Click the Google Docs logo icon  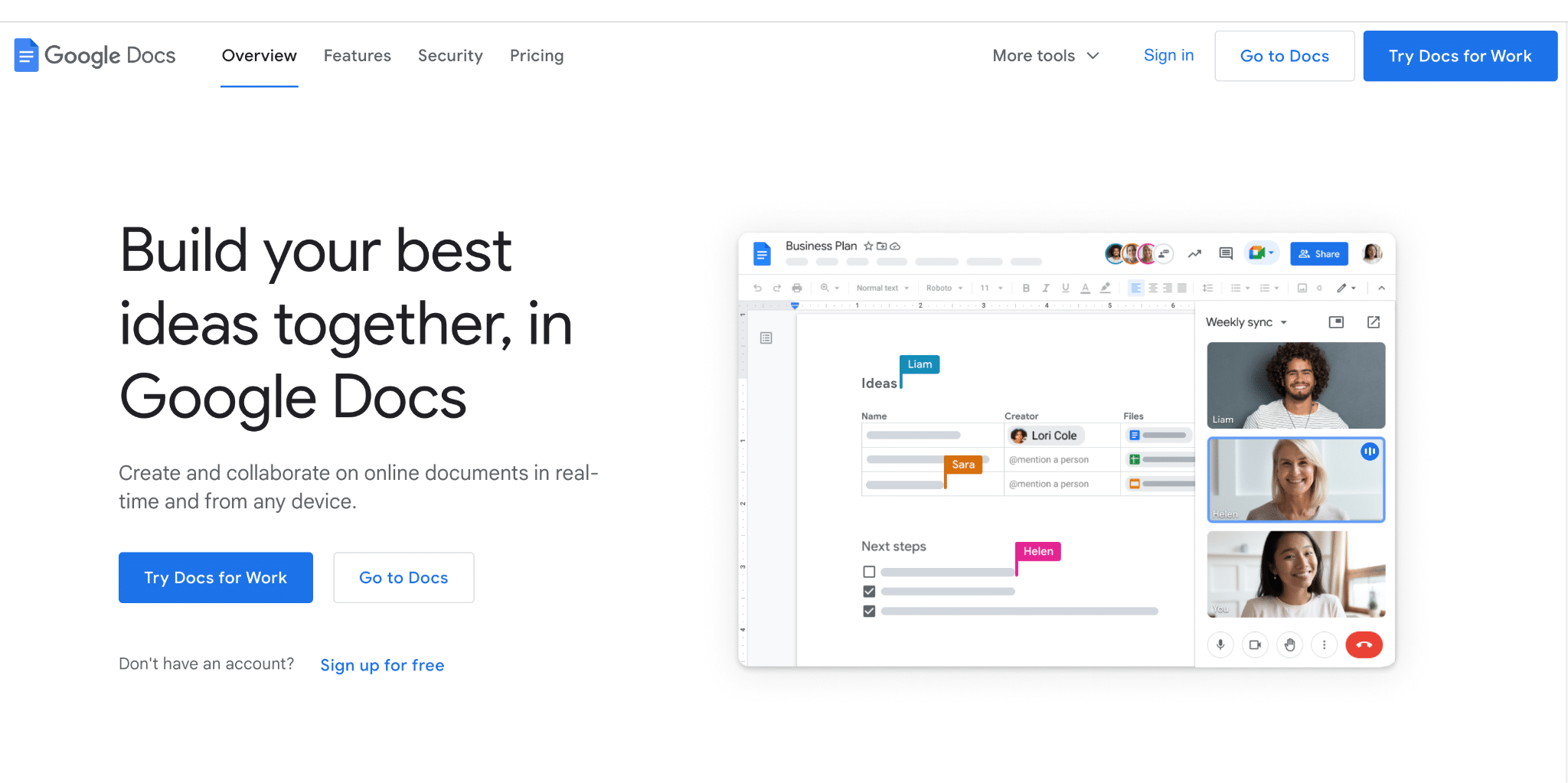coord(26,55)
